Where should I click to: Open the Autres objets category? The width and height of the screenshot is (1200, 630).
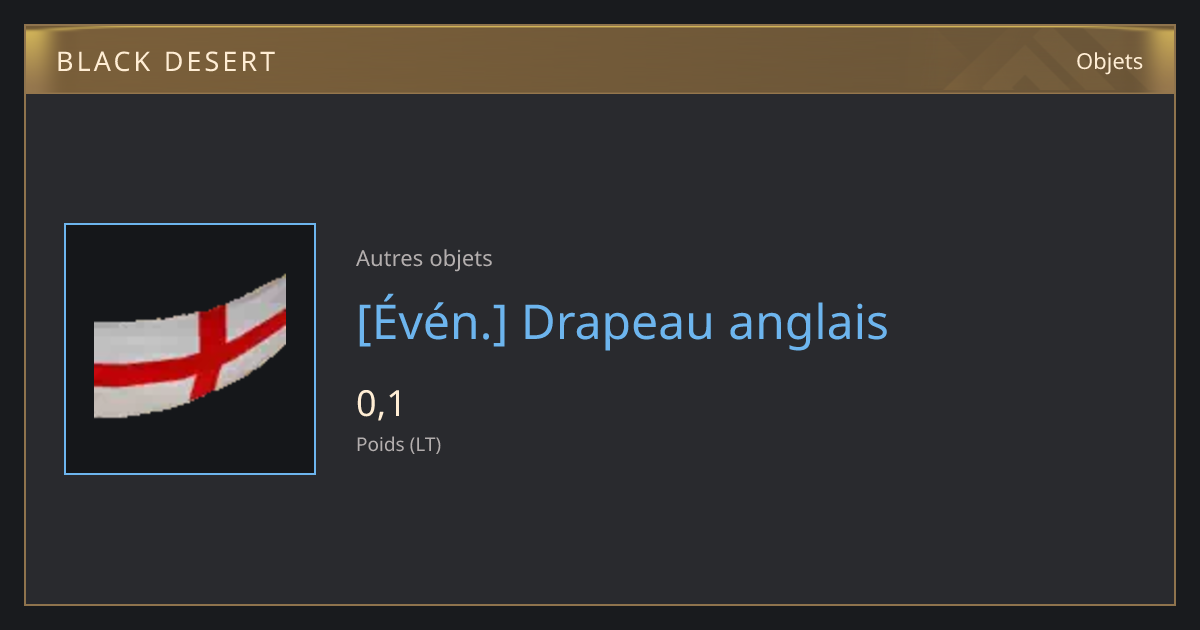point(424,258)
